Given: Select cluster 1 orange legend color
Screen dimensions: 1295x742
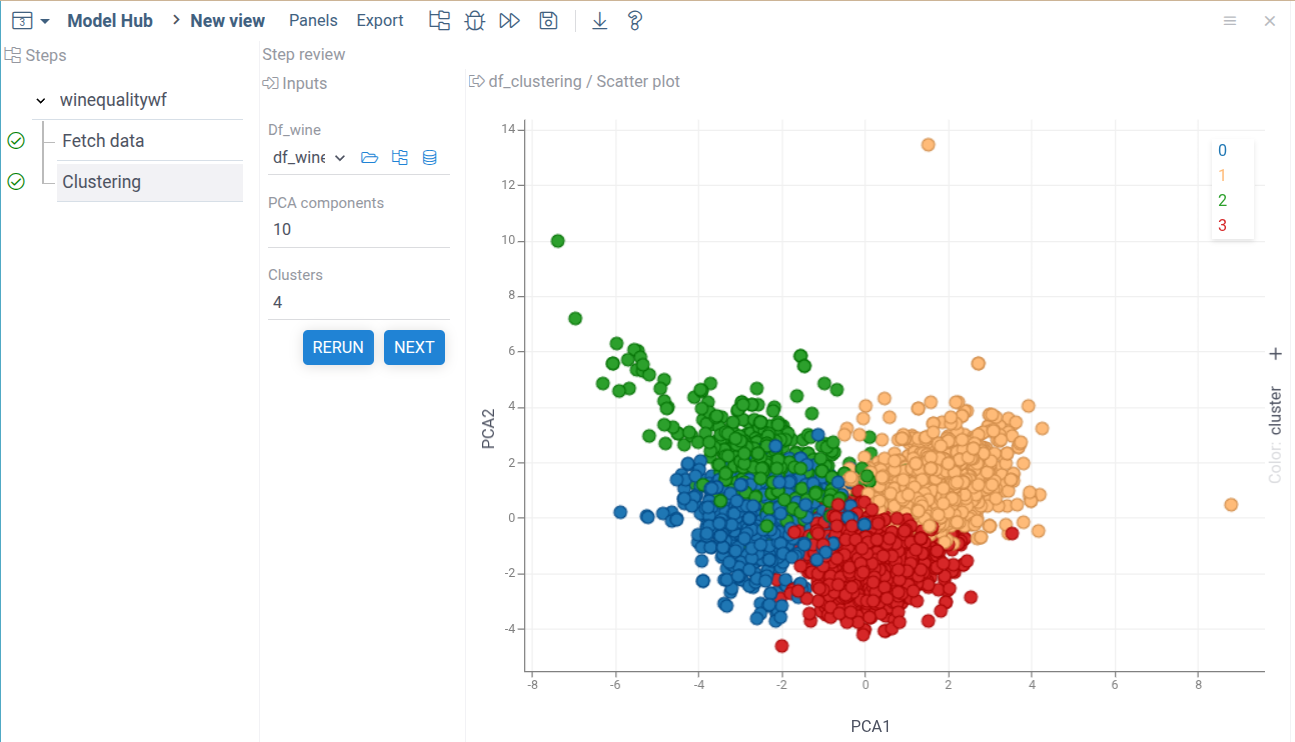Looking at the screenshot, I should [x=1222, y=175].
